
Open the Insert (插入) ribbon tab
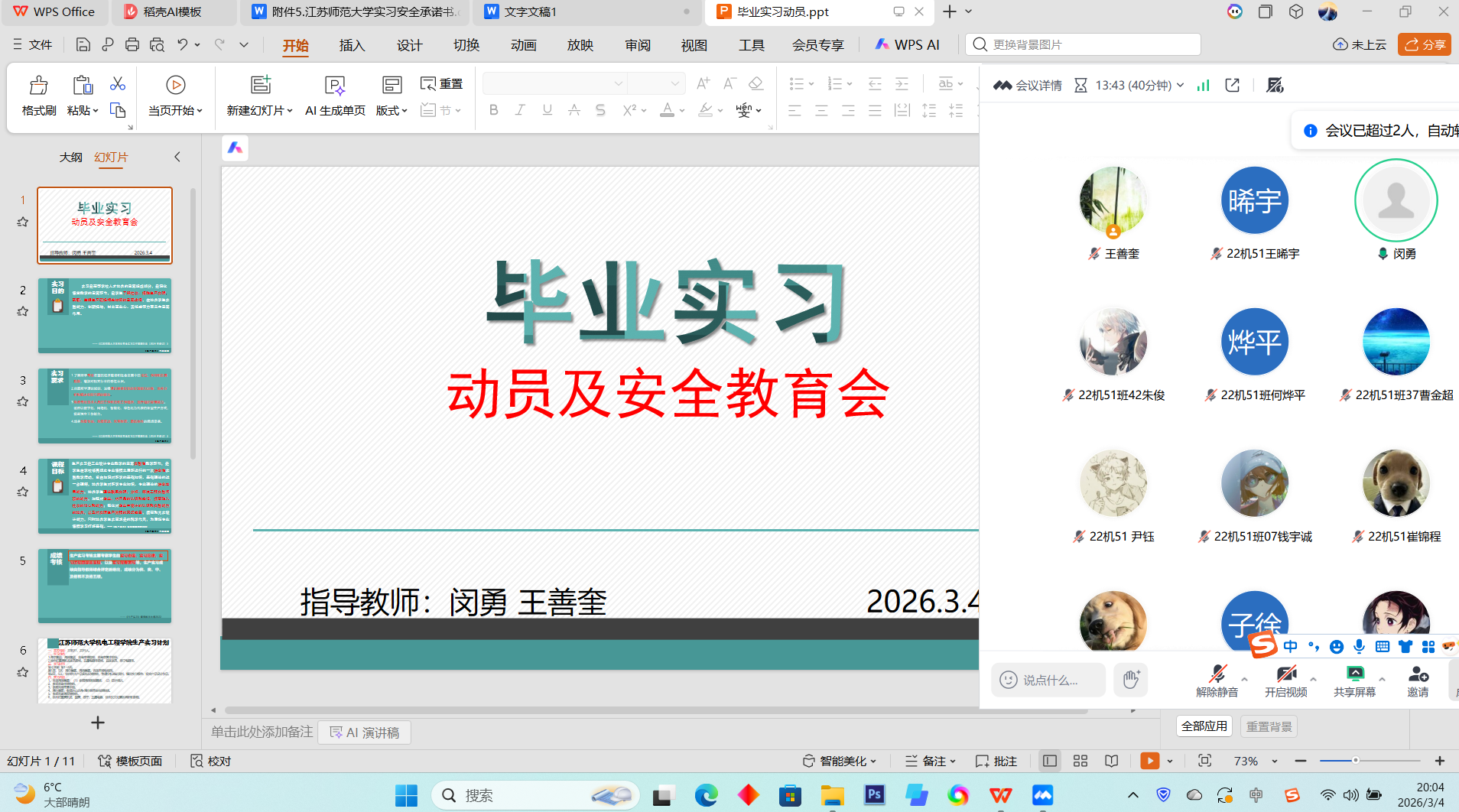point(352,45)
